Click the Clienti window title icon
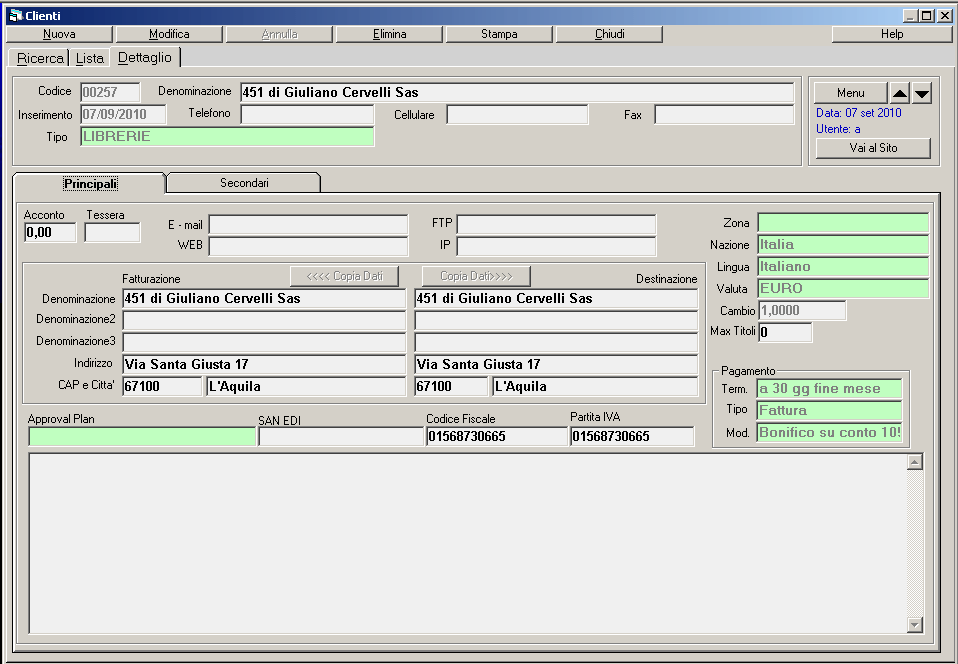The width and height of the screenshot is (958, 664). [x=15, y=15]
